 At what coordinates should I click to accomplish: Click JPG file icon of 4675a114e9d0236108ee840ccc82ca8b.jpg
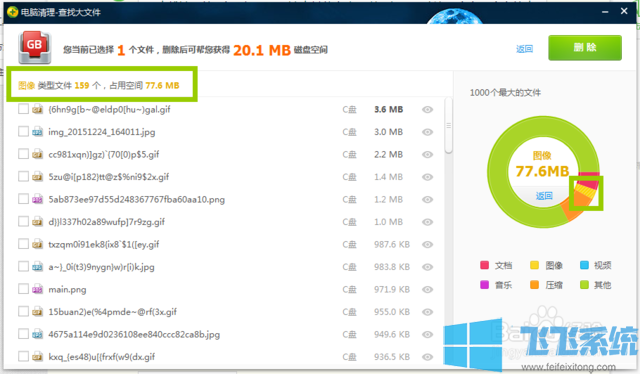pos(38,334)
